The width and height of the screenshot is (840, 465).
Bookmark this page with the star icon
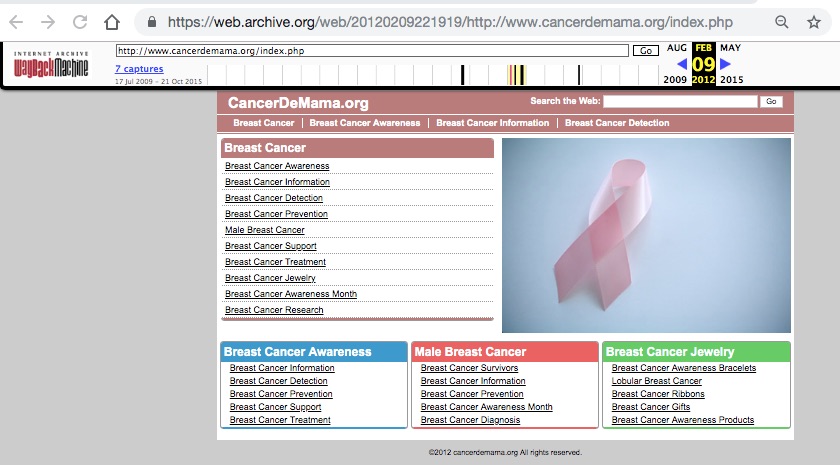click(x=814, y=21)
